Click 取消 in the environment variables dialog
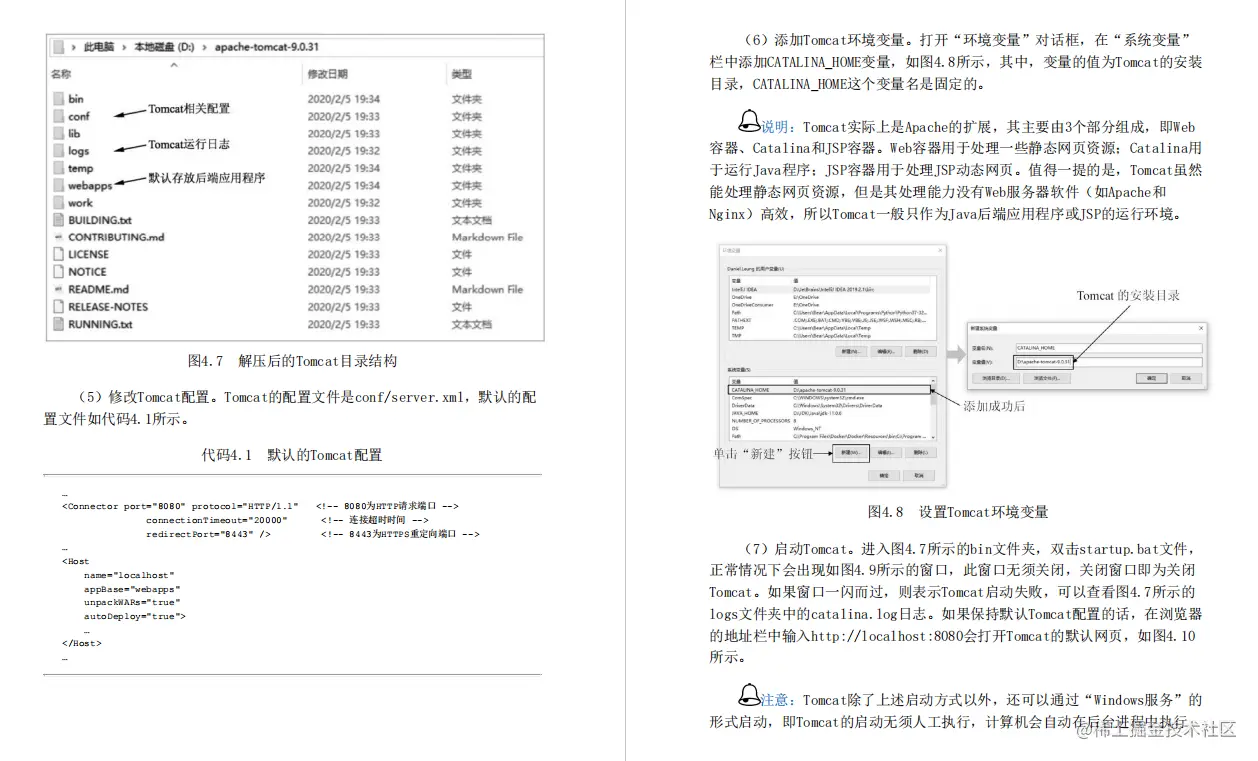This screenshot has height=761, width=1258. tap(919, 475)
